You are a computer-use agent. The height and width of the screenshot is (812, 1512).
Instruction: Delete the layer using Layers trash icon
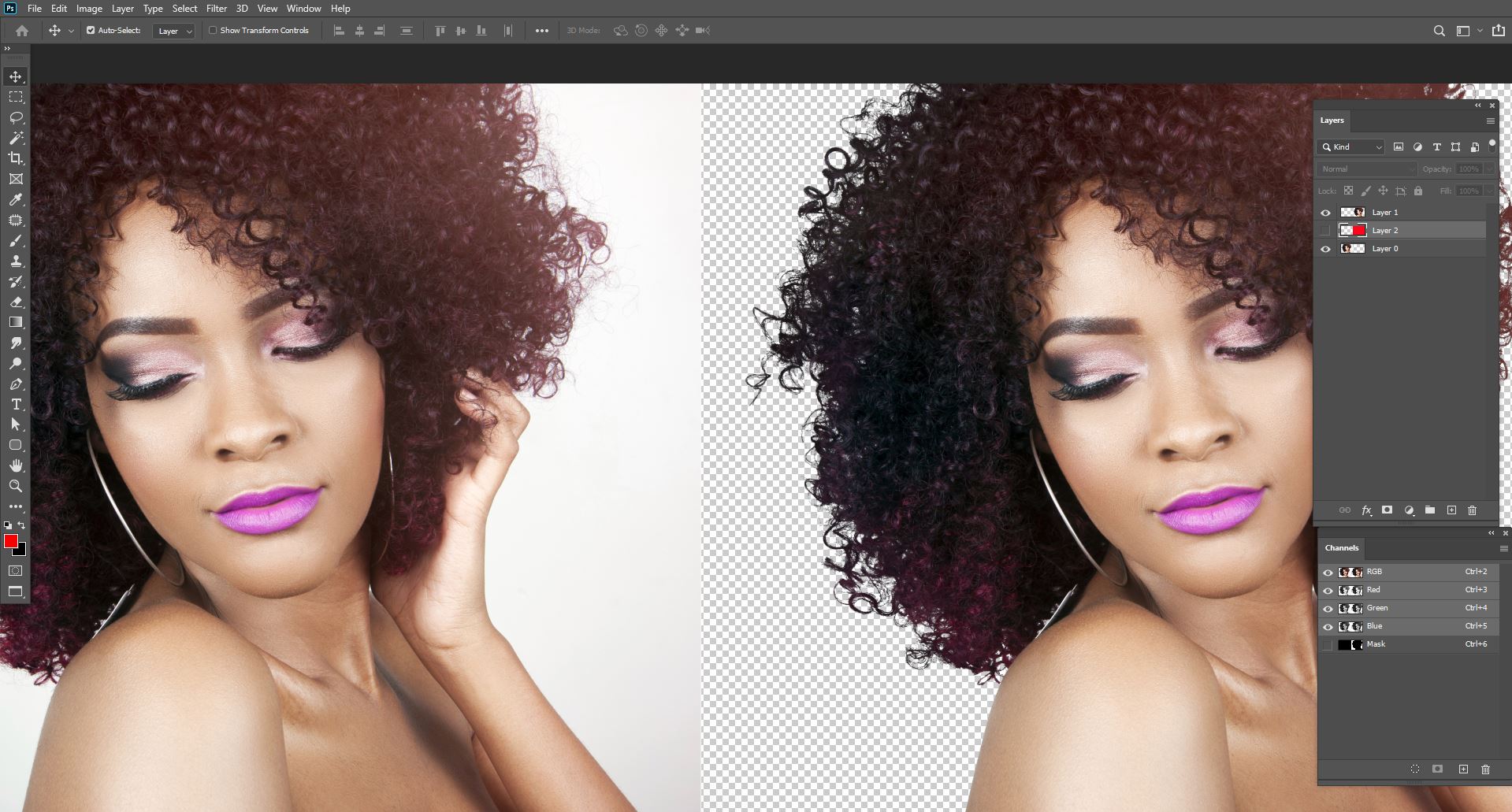[1472, 510]
